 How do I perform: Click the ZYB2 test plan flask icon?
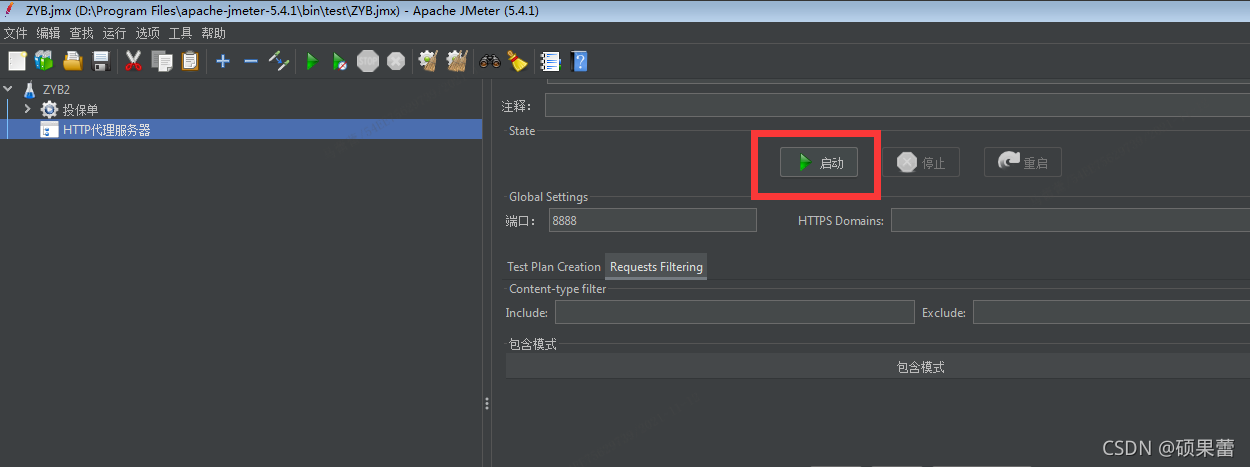coord(29,89)
